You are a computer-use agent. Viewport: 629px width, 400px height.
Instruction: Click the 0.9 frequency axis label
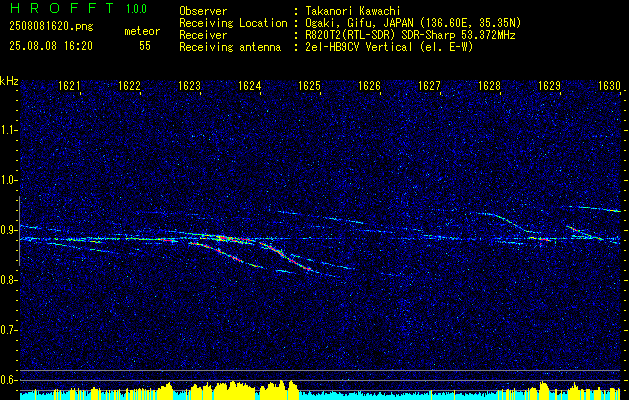[8, 230]
